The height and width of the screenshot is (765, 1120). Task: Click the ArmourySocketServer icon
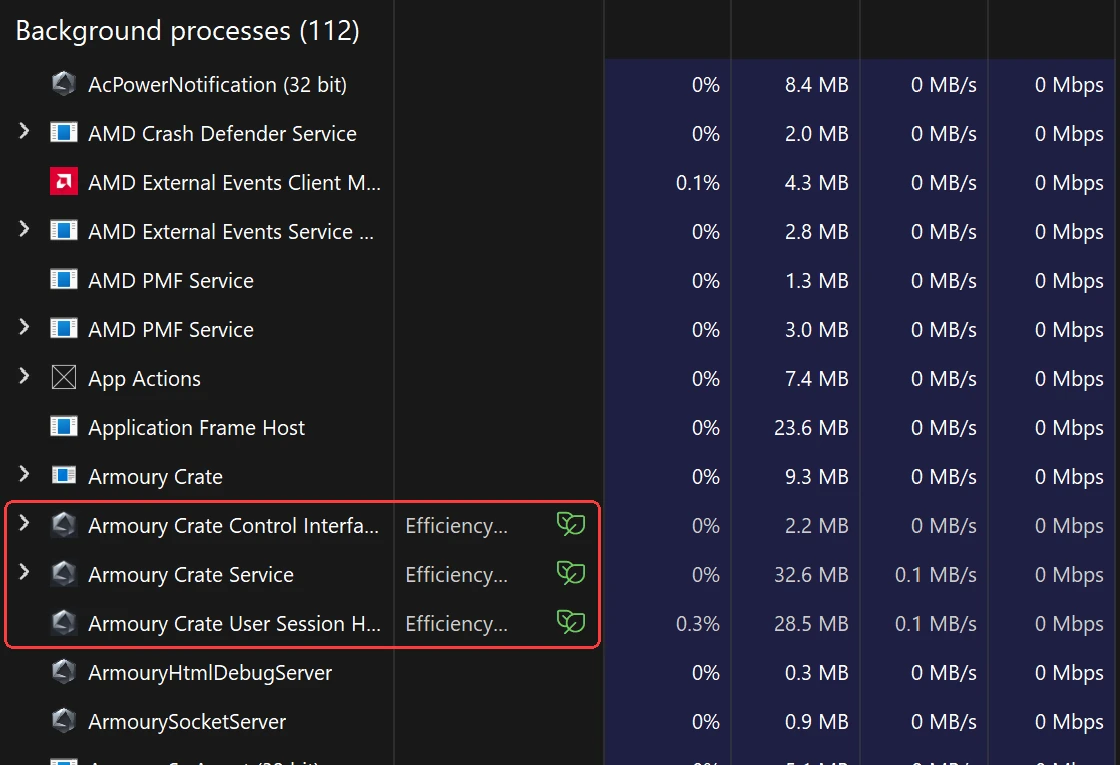(64, 721)
